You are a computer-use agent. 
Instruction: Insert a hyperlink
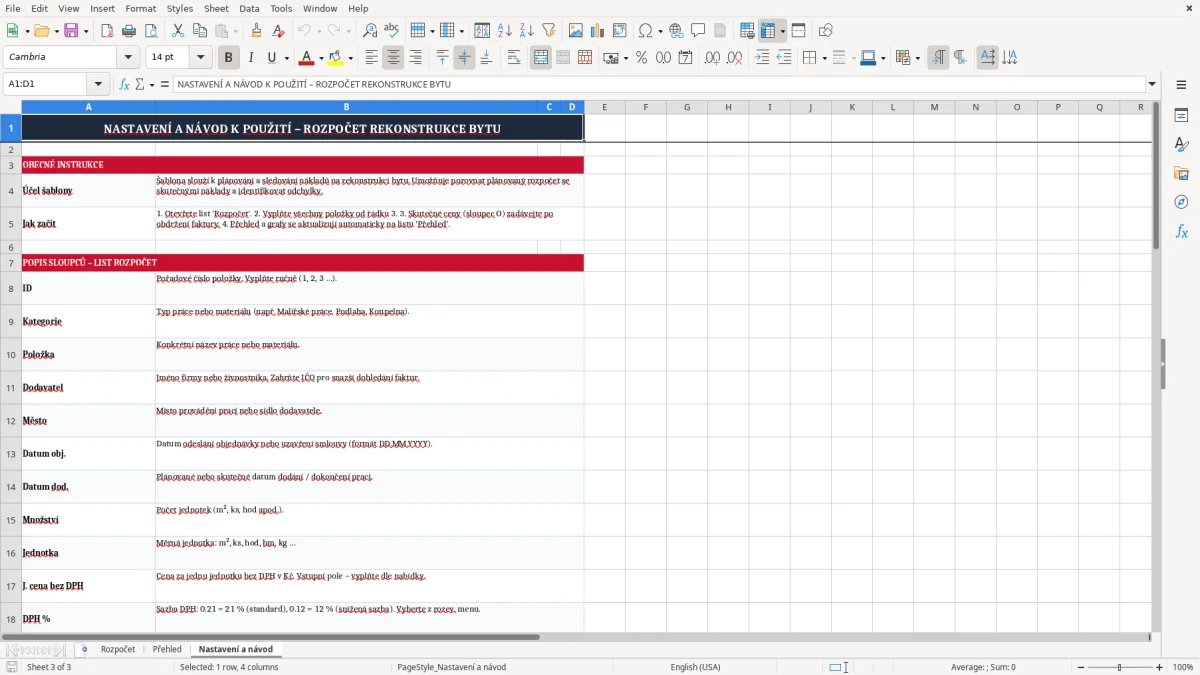click(676, 31)
